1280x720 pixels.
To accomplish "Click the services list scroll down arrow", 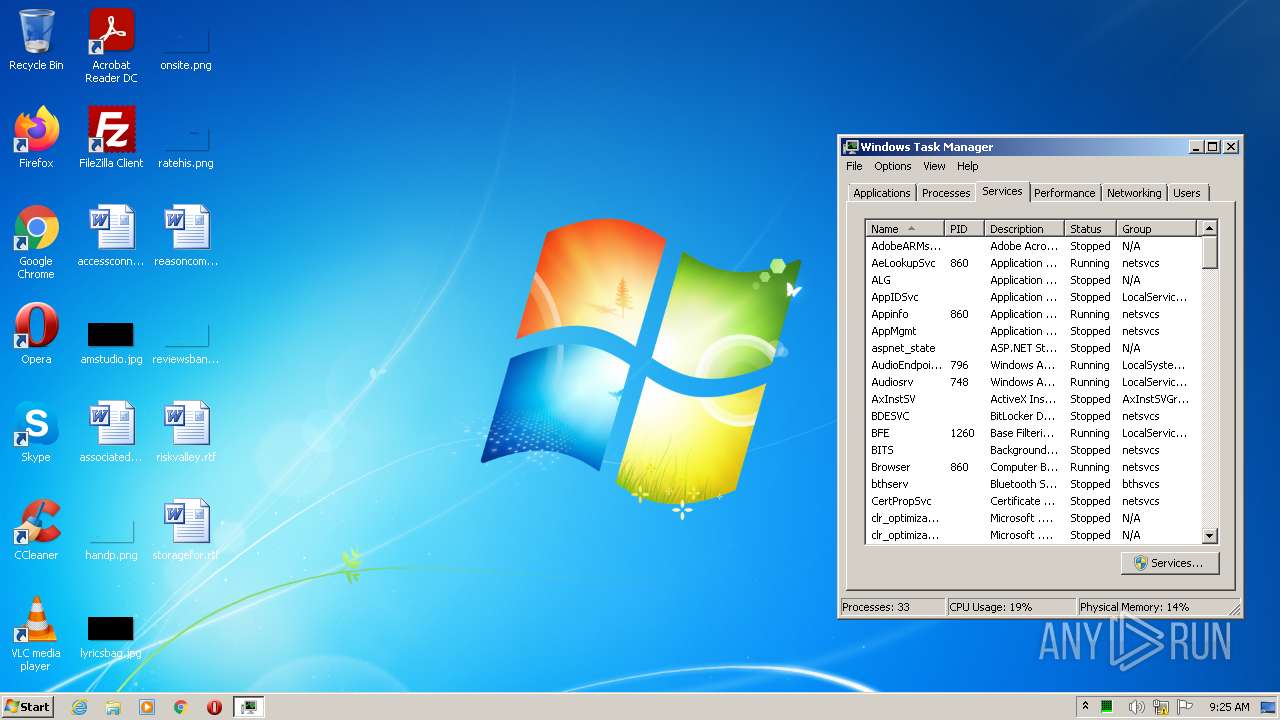I will 1209,535.
